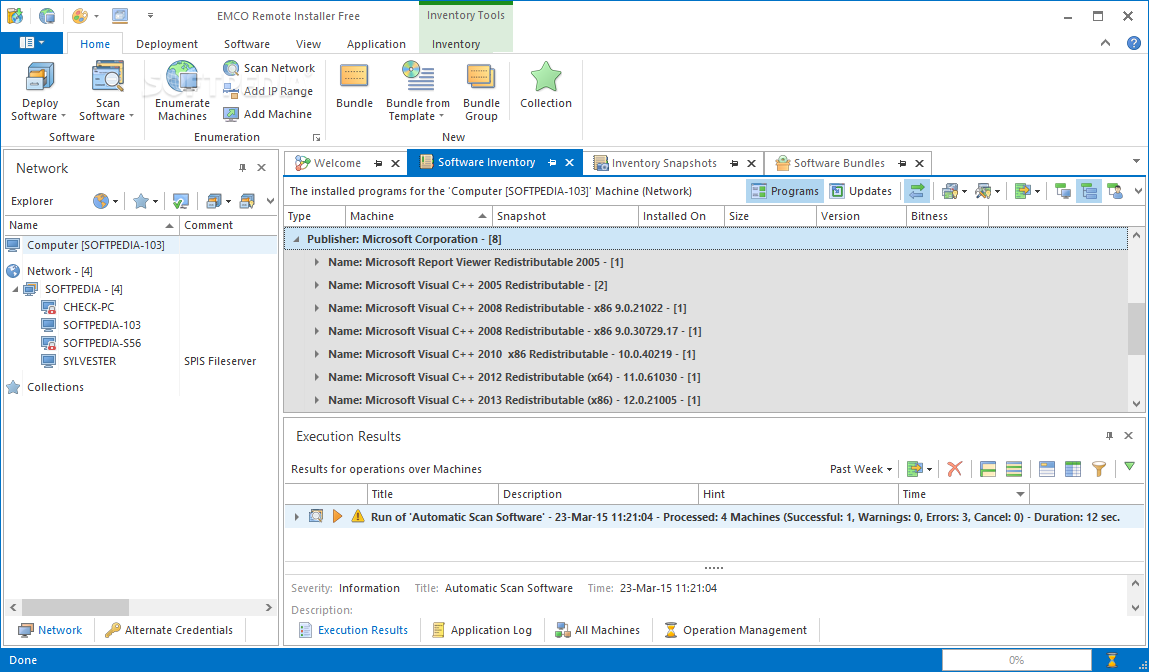Switch to the View ribbon tab
The width and height of the screenshot is (1149, 672).
(x=309, y=44)
